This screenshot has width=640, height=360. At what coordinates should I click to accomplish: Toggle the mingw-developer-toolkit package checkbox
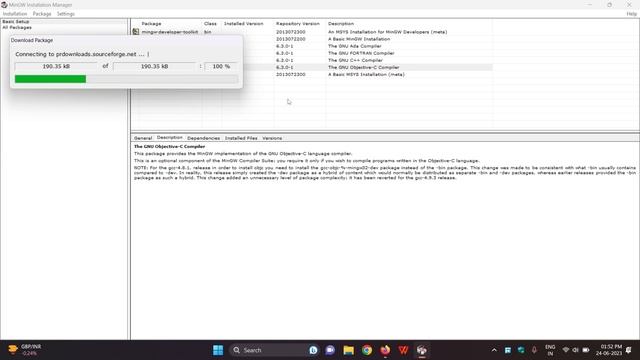pyautogui.click(x=136, y=31)
